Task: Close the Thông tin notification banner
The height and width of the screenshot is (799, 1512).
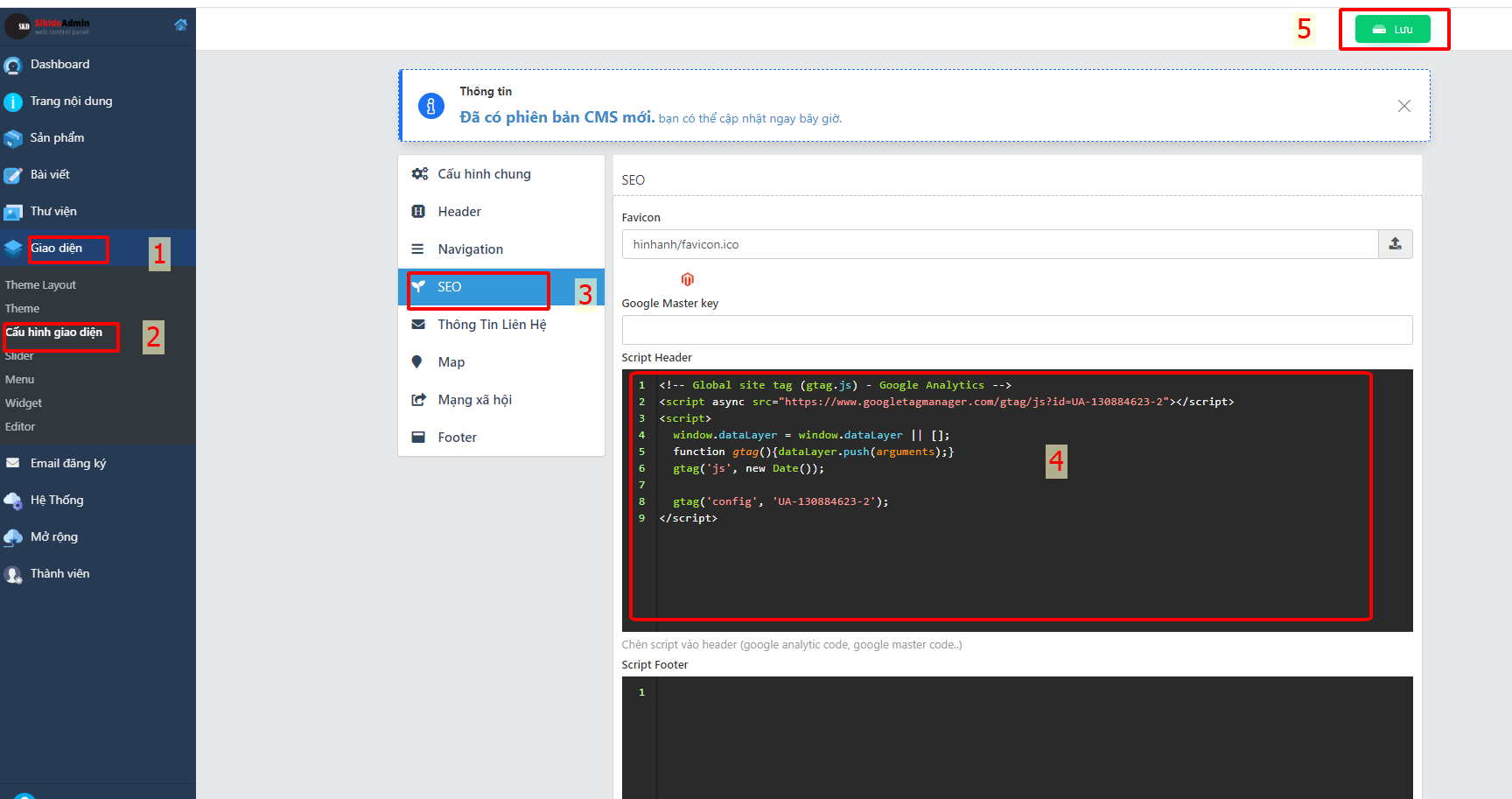Action: pos(1404,106)
